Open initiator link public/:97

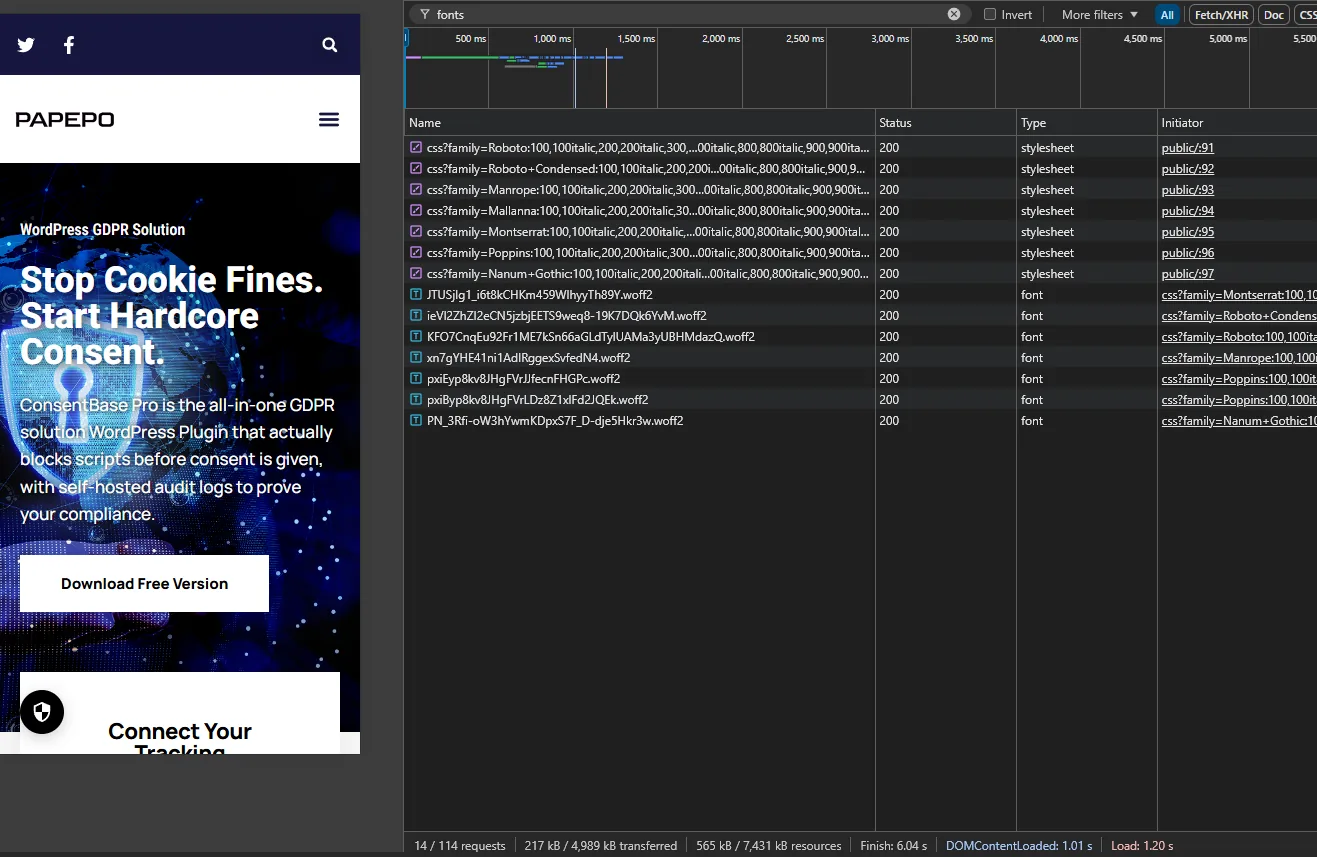[x=1188, y=274]
